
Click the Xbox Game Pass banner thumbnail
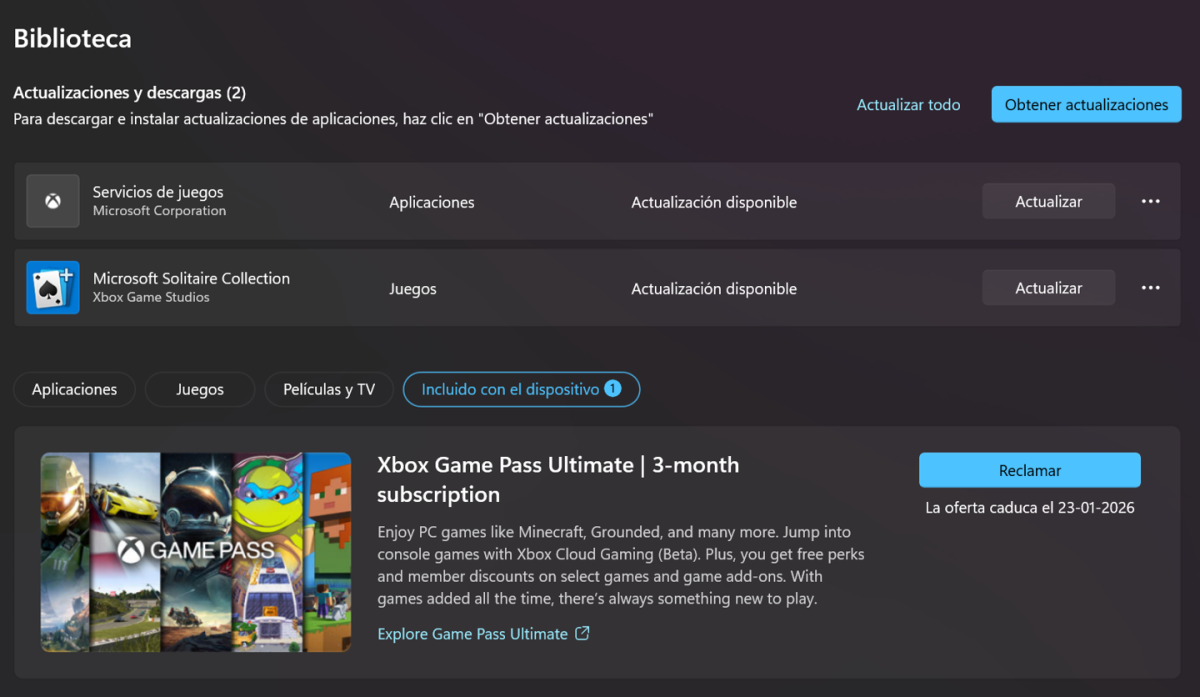196,552
